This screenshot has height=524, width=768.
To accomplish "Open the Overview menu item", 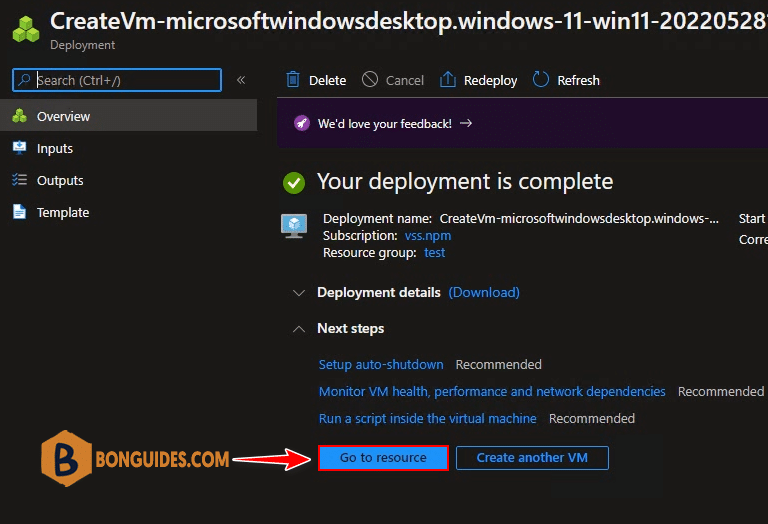I will click(x=128, y=116).
